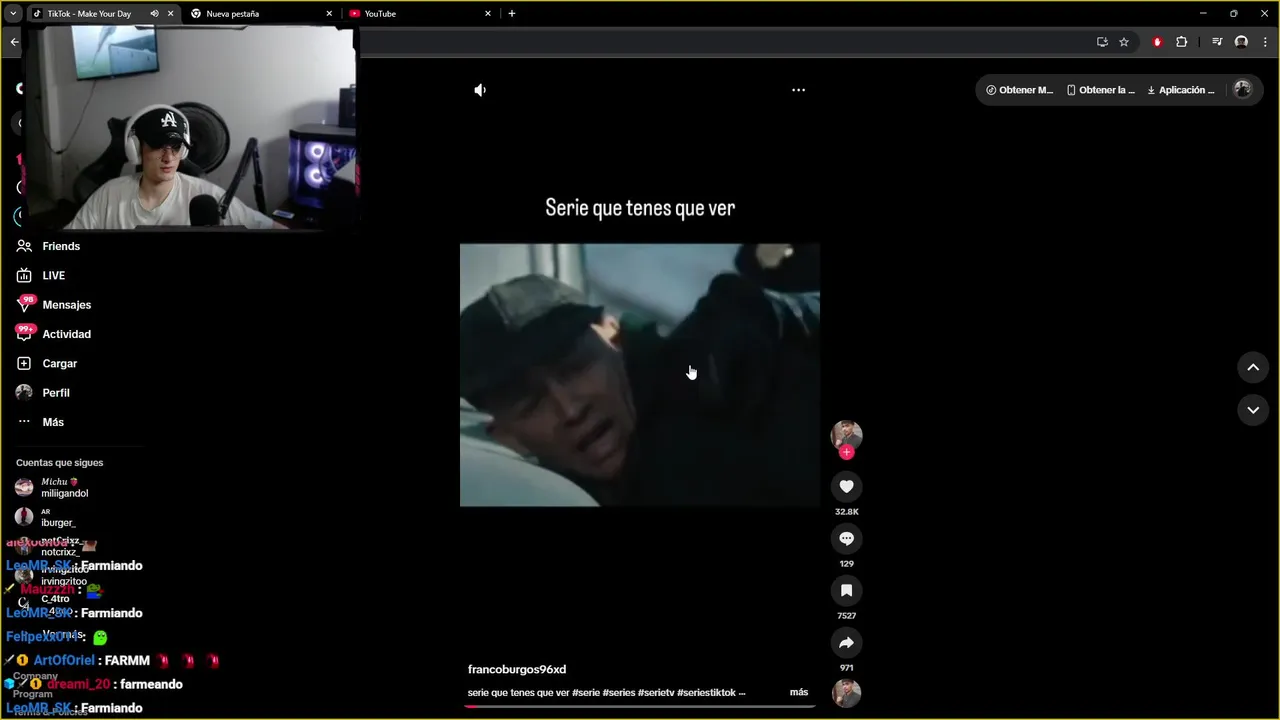Share the video with the arrow icon
Screen dimensions: 1280x720
tap(846, 642)
